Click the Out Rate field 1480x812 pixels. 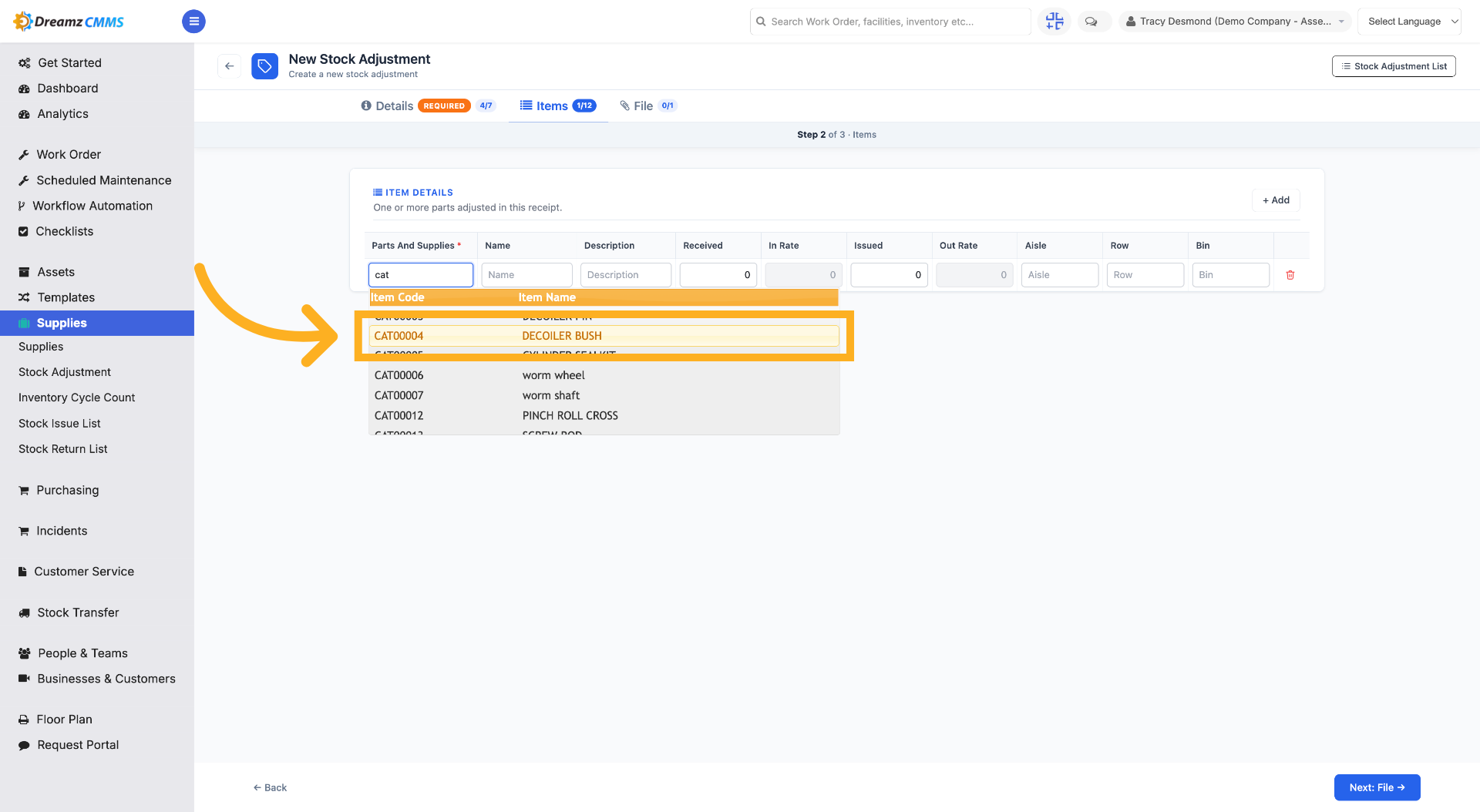click(975, 275)
